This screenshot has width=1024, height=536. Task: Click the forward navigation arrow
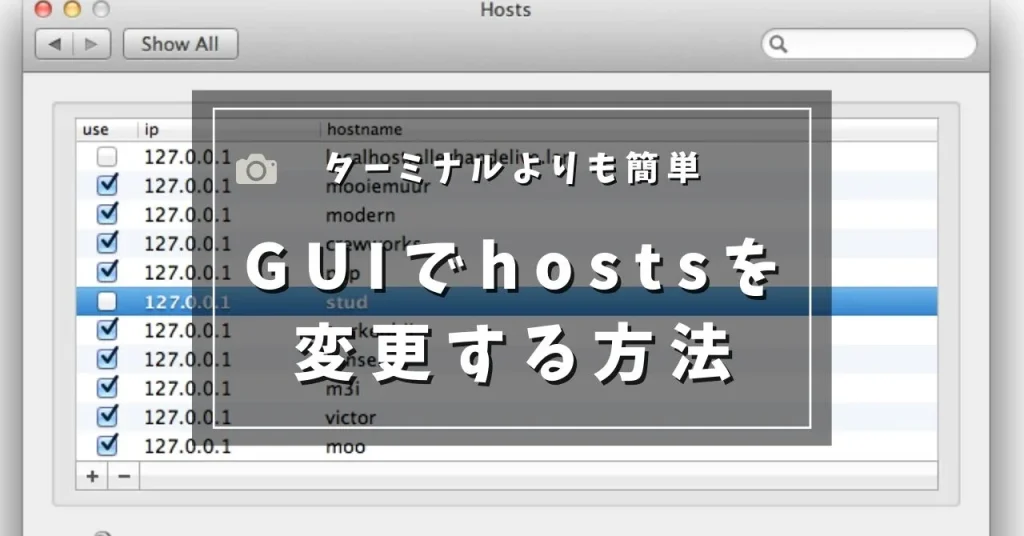pos(91,44)
